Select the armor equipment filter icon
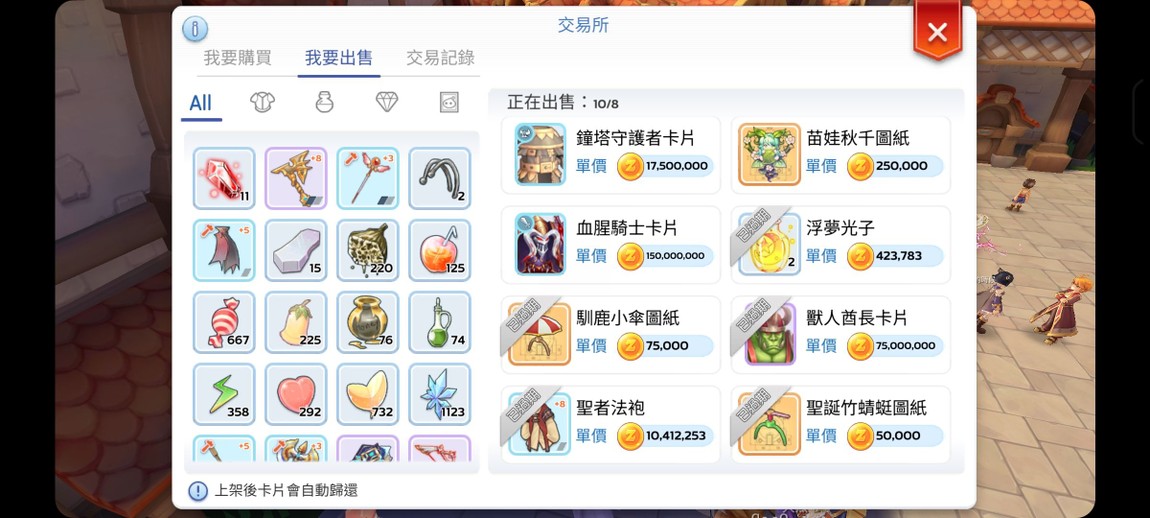This screenshot has width=1150, height=518. pos(262,102)
